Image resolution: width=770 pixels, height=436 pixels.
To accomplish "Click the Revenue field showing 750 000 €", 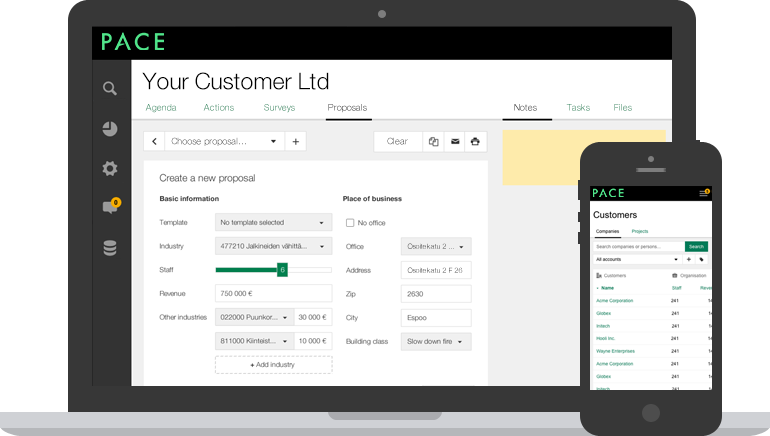I will (274, 294).
